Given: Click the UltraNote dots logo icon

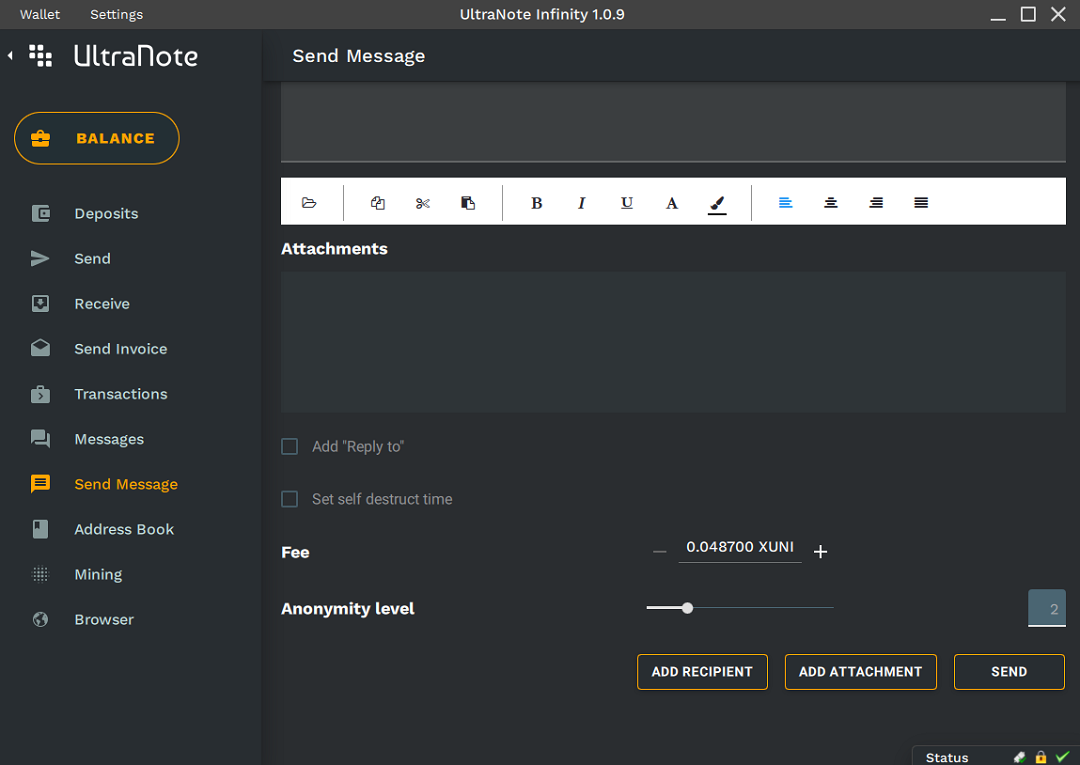Looking at the screenshot, I should point(41,56).
